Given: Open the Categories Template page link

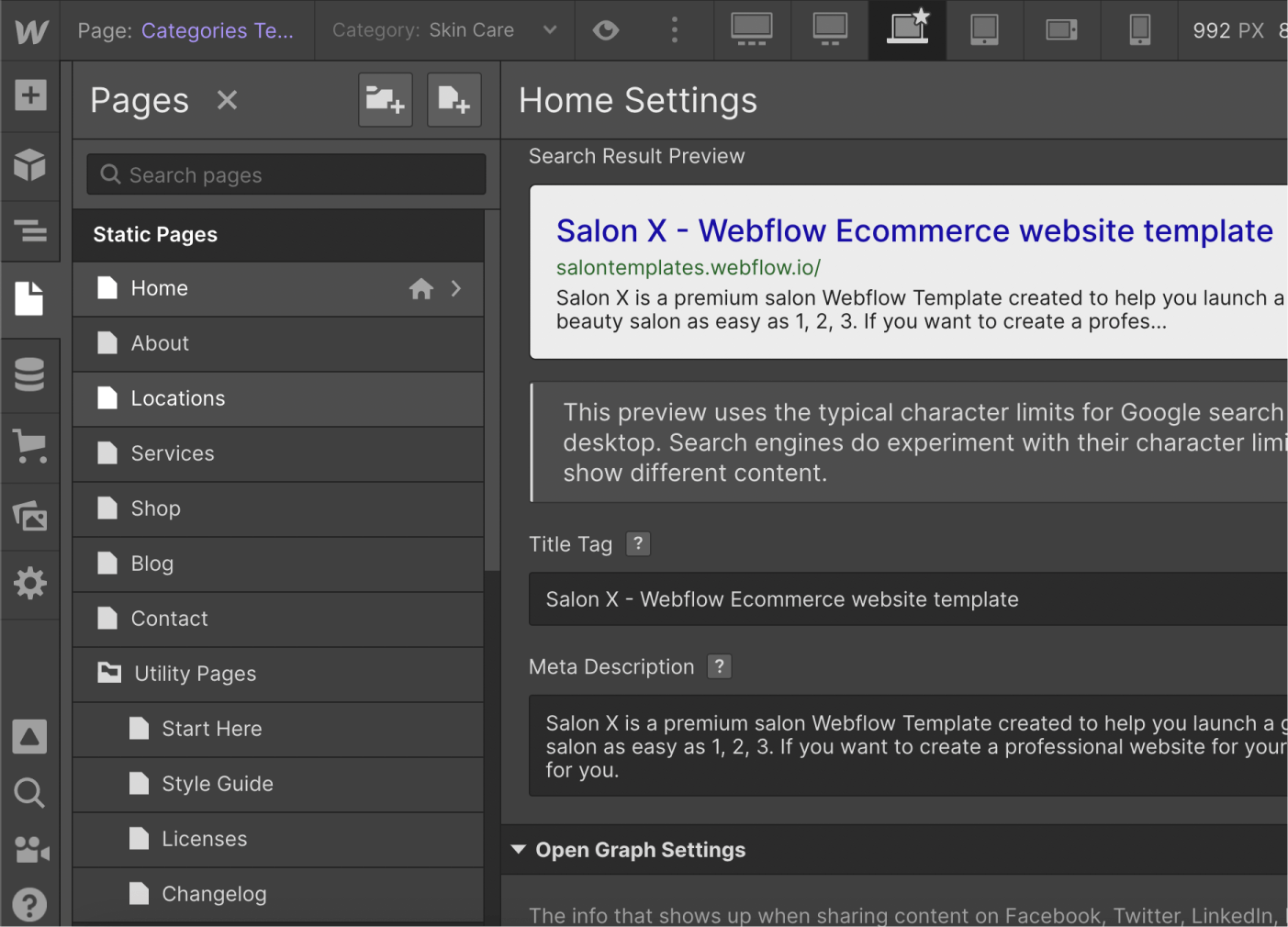Looking at the screenshot, I should tap(217, 29).
